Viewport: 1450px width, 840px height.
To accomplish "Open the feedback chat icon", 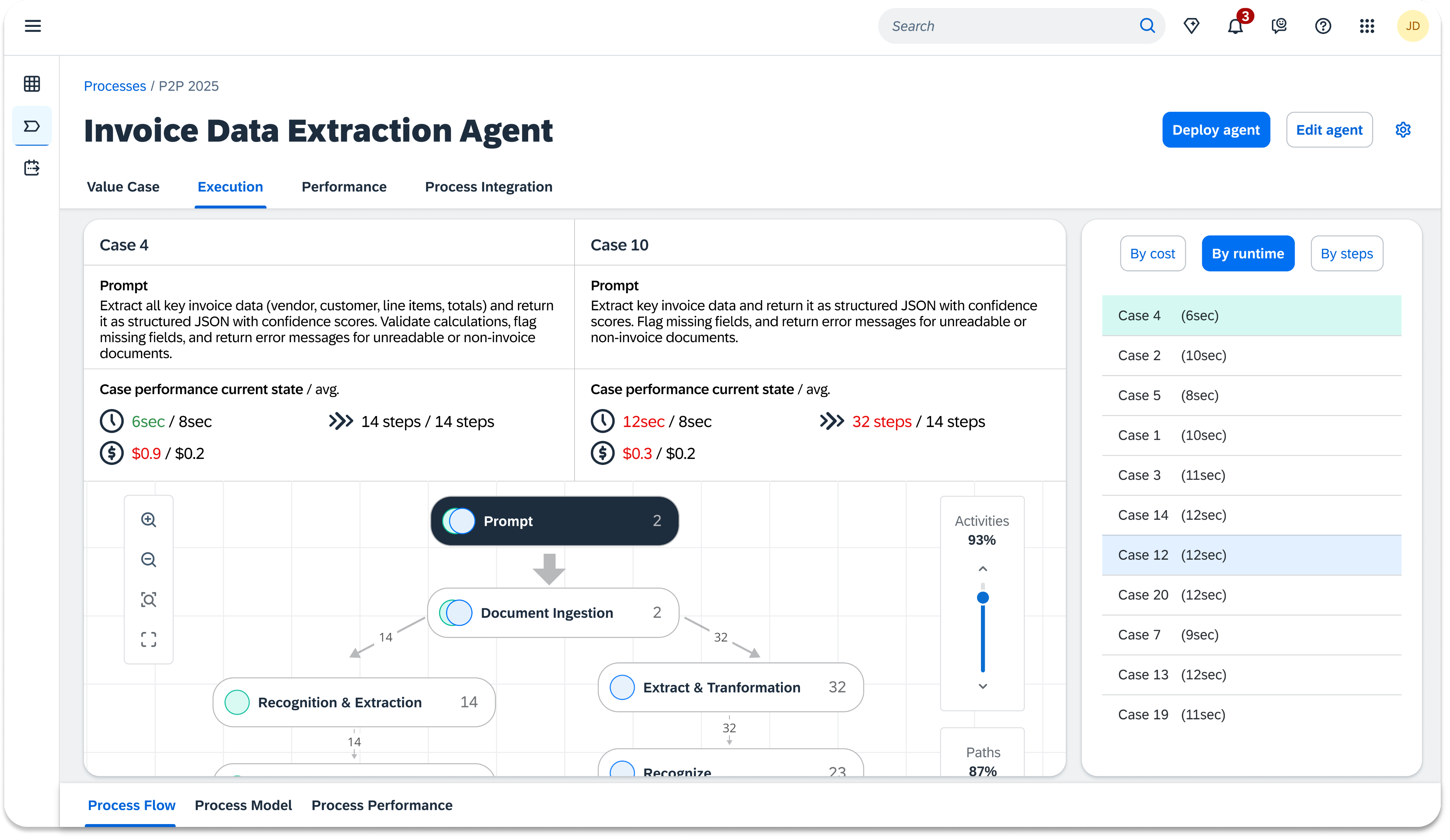I will (1279, 27).
